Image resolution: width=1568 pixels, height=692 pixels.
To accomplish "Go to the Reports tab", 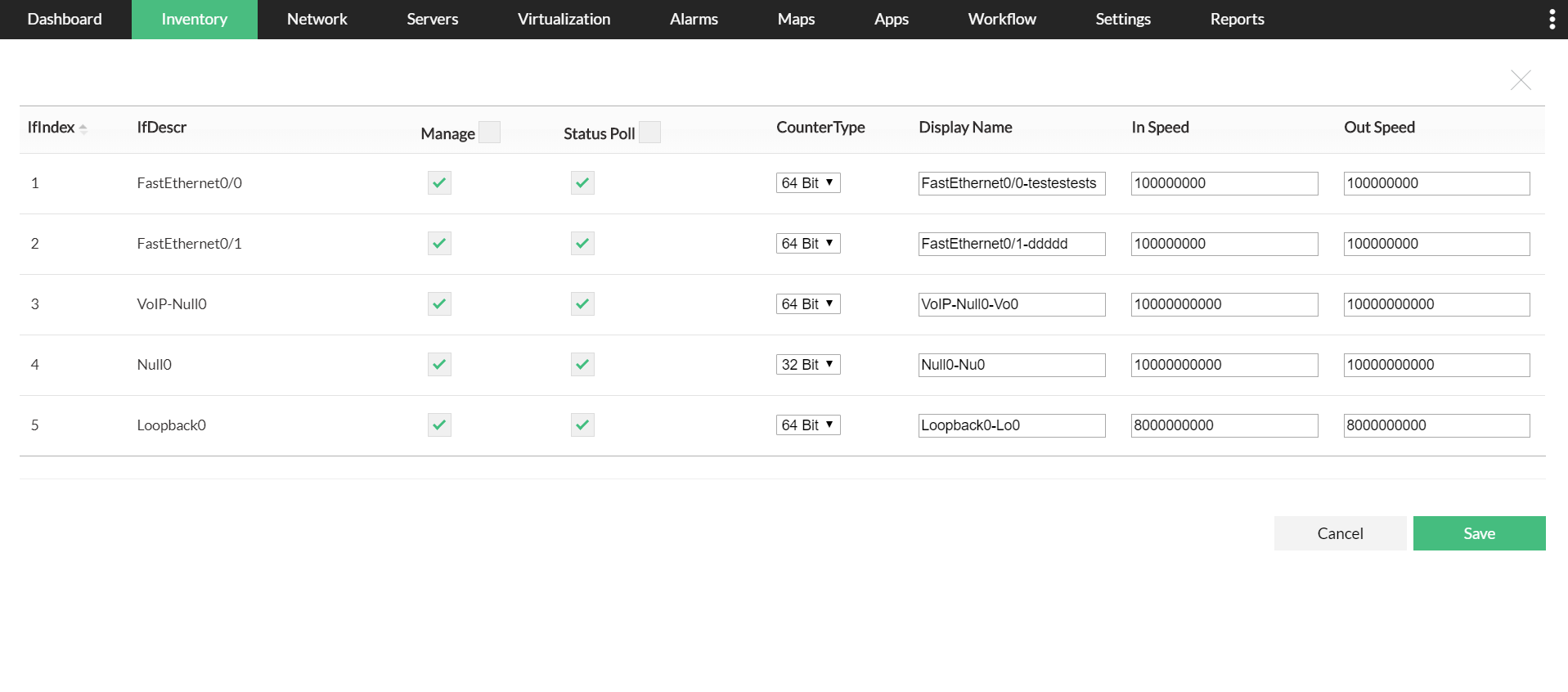I will click(x=1237, y=20).
